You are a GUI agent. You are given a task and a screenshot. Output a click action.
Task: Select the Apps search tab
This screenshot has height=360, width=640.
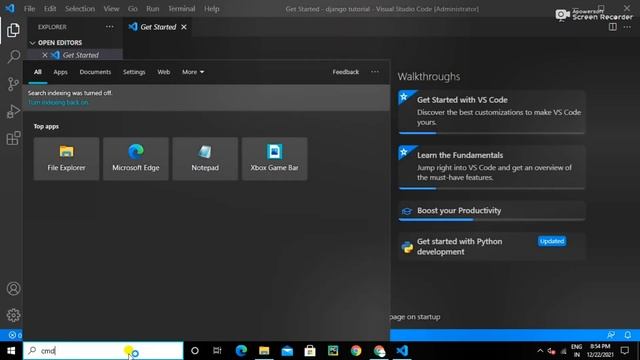[x=60, y=72]
